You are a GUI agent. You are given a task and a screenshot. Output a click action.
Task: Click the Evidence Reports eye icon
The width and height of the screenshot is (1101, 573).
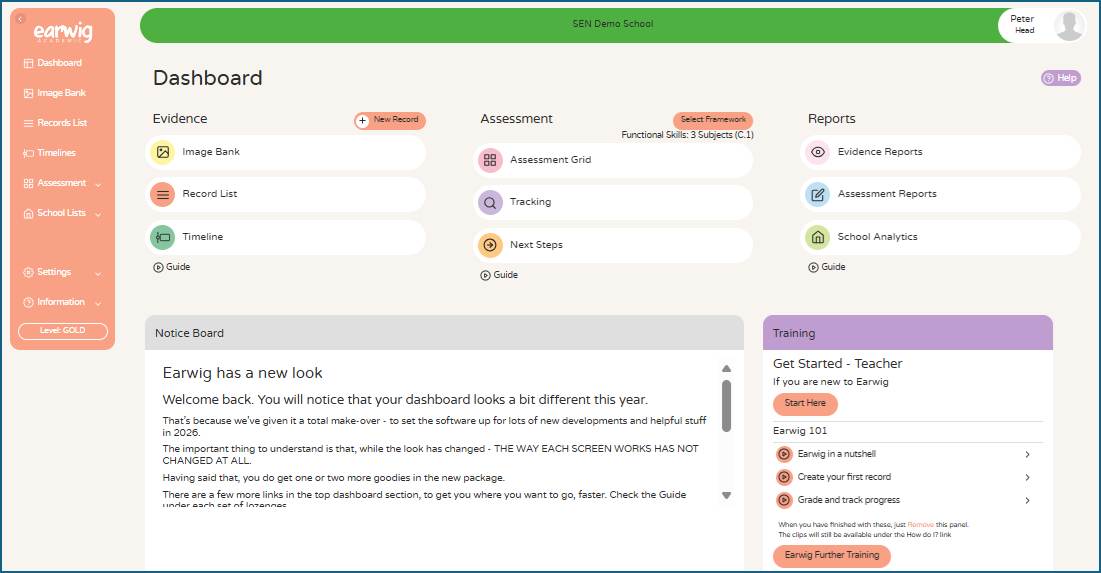point(817,152)
